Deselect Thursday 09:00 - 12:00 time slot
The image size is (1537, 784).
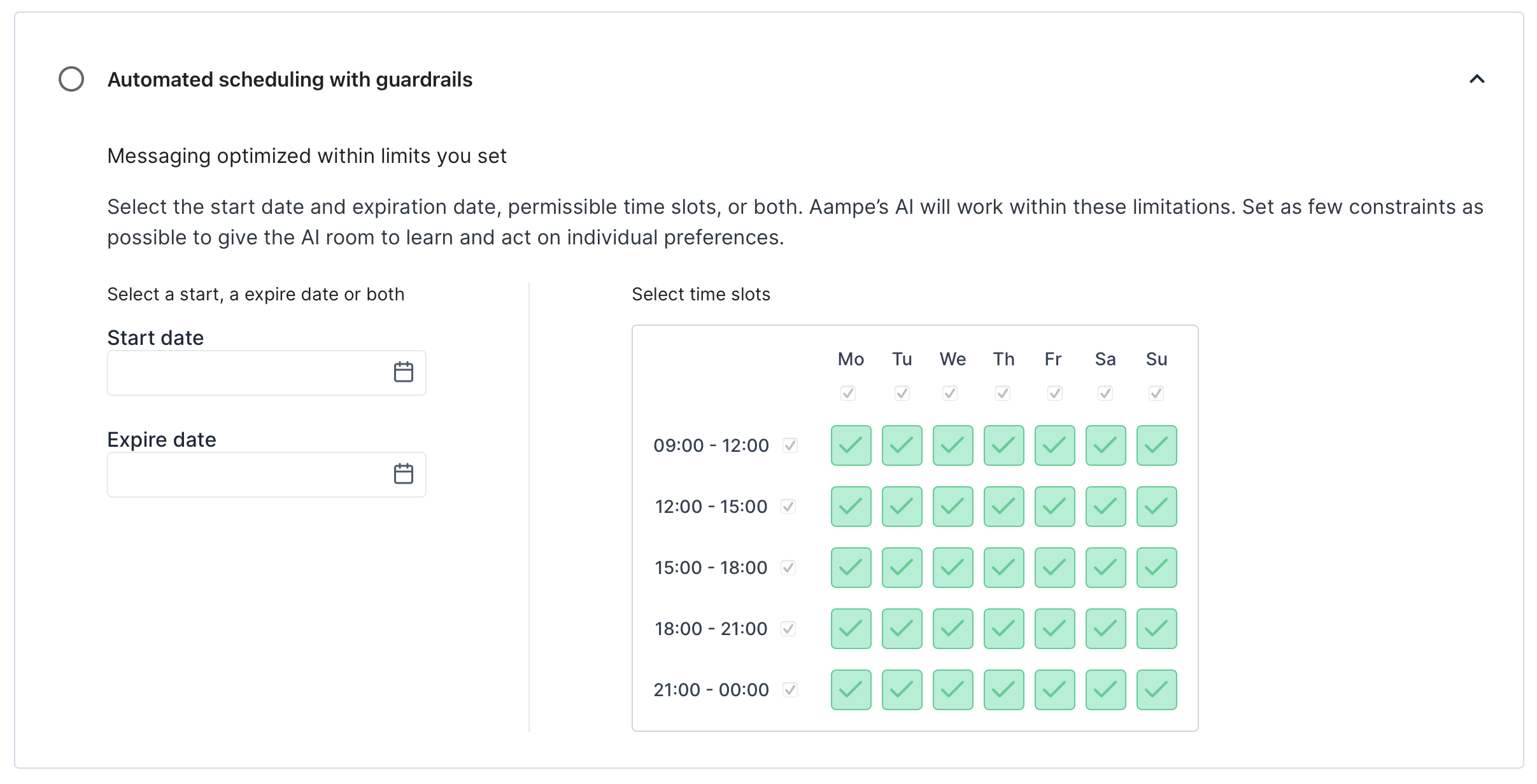1004,445
